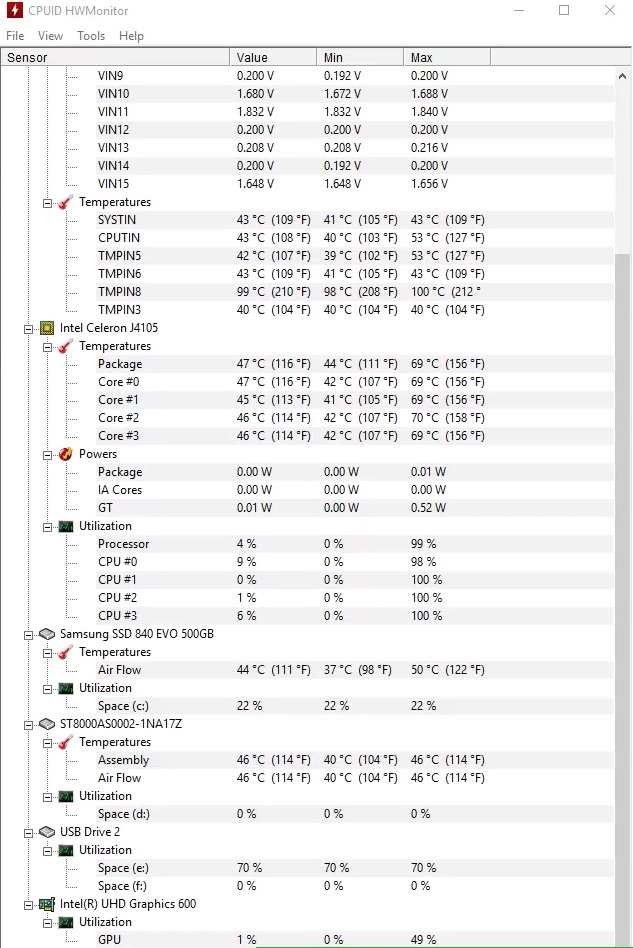The width and height of the screenshot is (633, 948).
Task: Click the thermometer icon under Intel Celeron J4105
Action: (x=65, y=346)
